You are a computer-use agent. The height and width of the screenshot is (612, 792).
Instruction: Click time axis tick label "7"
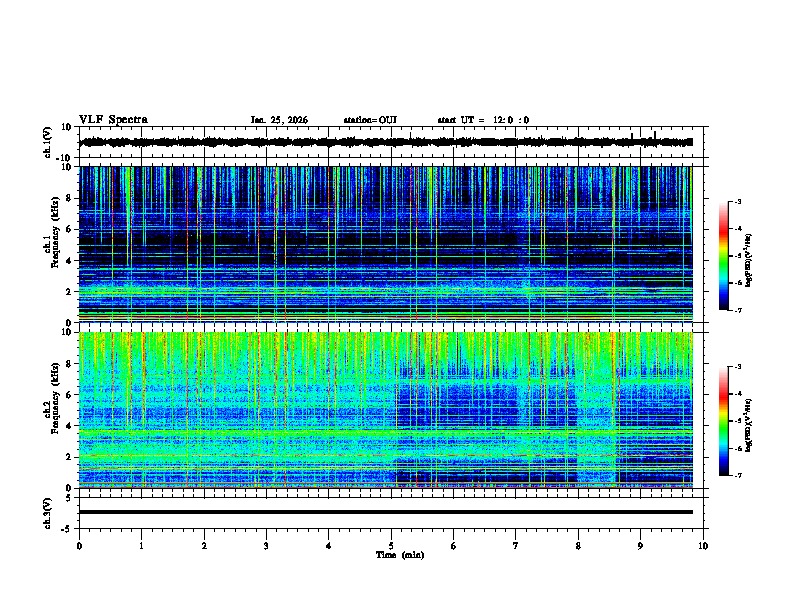tap(516, 546)
